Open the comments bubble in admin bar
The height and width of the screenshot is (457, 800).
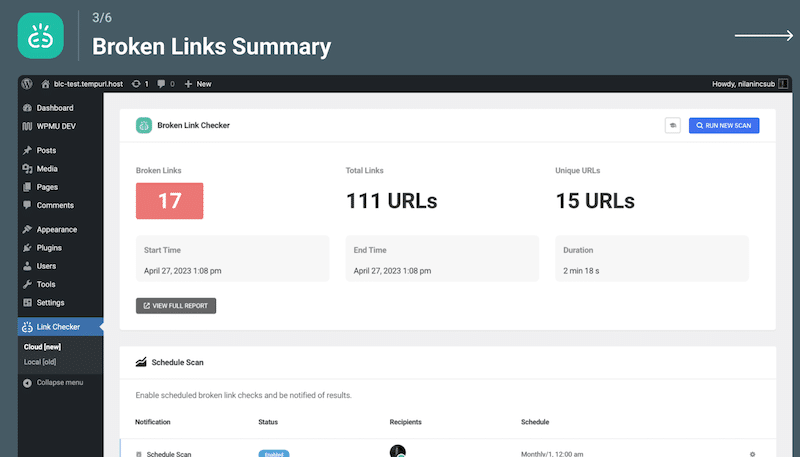(166, 84)
